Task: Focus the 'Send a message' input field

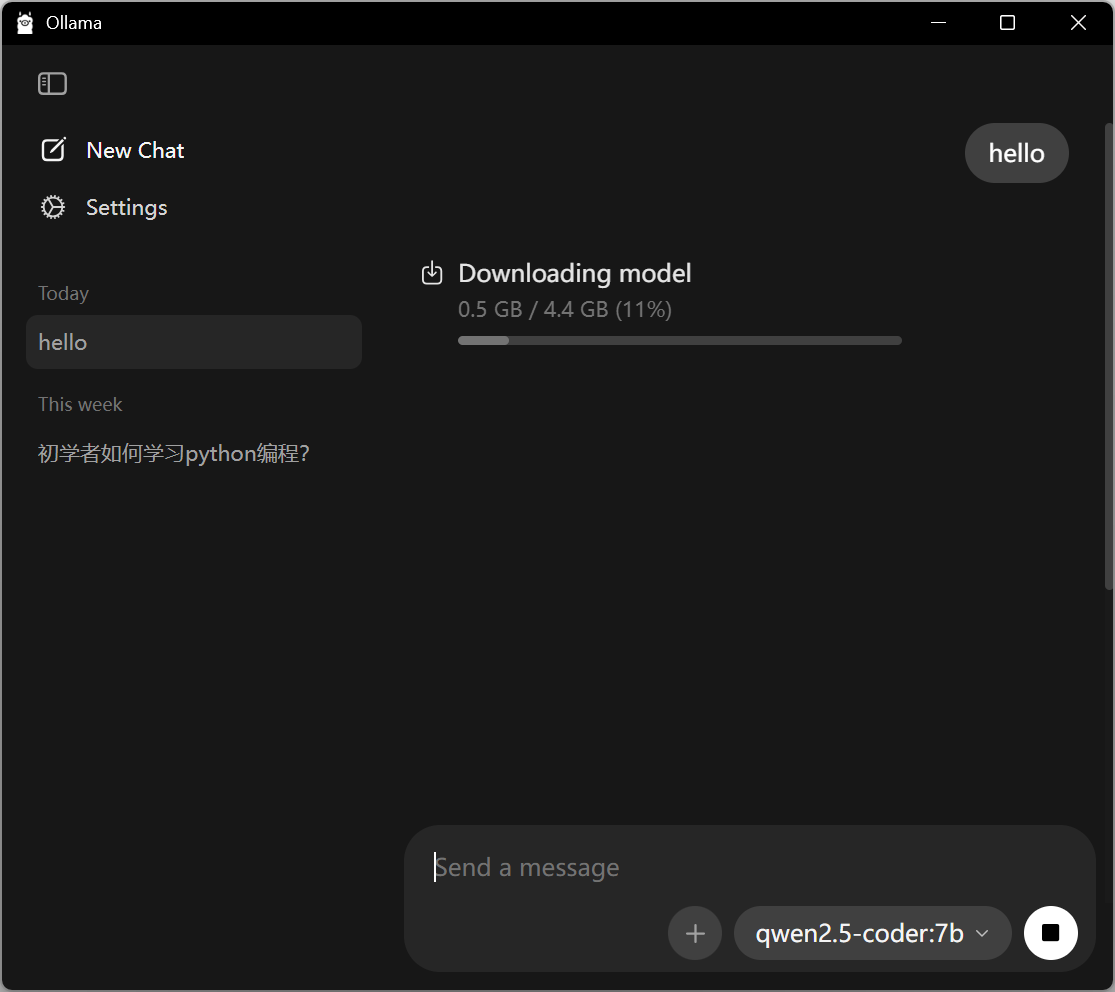Action: coord(749,868)
